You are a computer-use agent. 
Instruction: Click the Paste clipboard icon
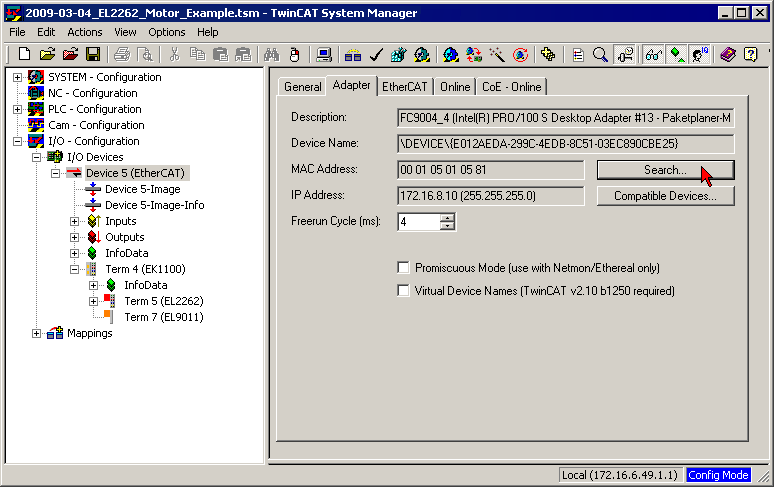coord(220,54)
